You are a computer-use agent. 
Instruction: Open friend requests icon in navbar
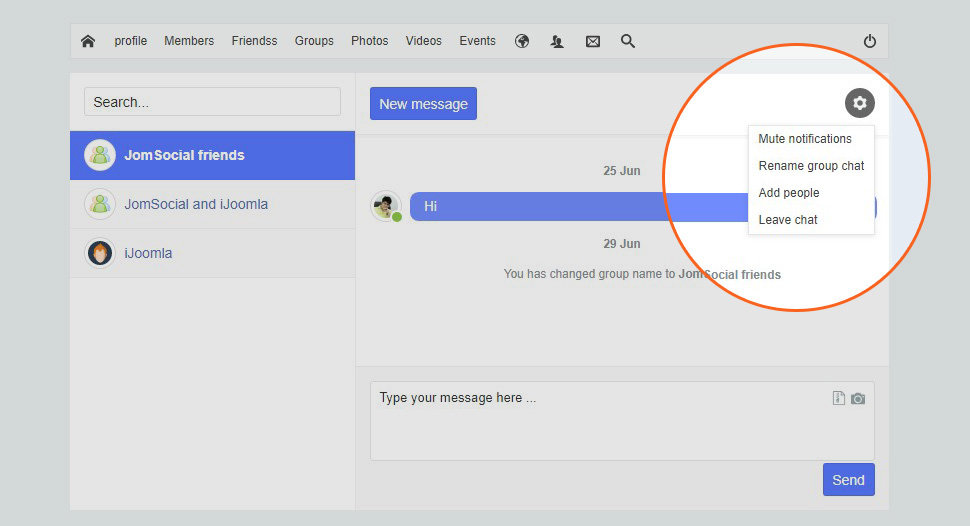[x=557, y=41]
